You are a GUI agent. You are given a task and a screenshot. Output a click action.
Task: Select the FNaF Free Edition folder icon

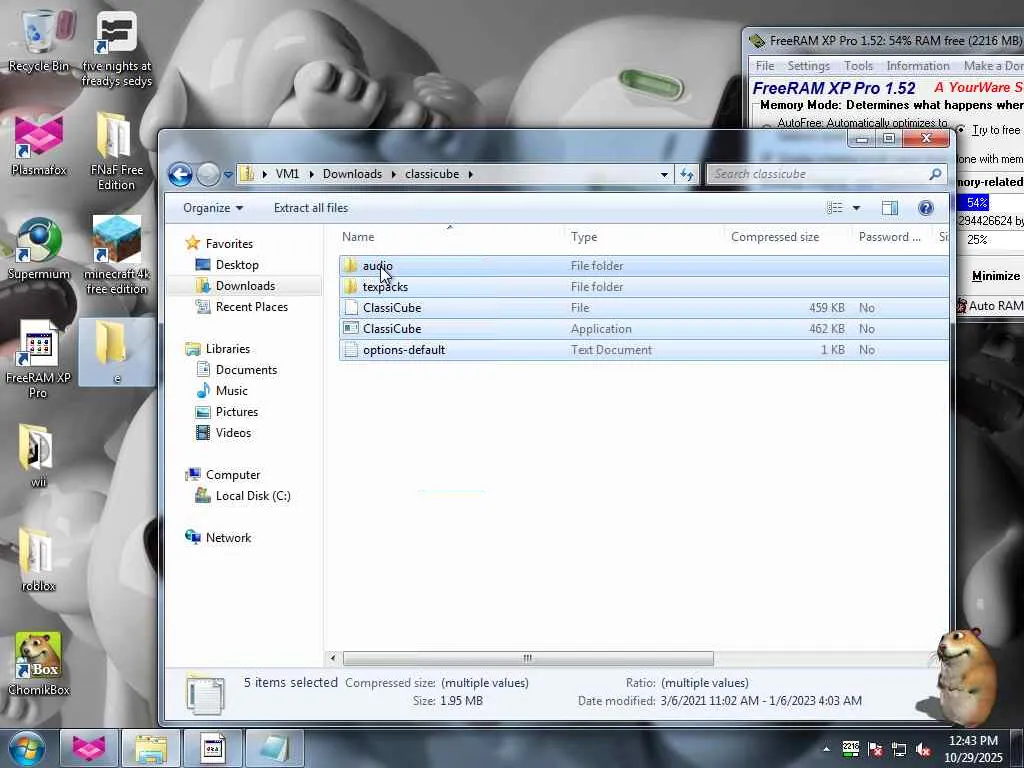point(116,152)
